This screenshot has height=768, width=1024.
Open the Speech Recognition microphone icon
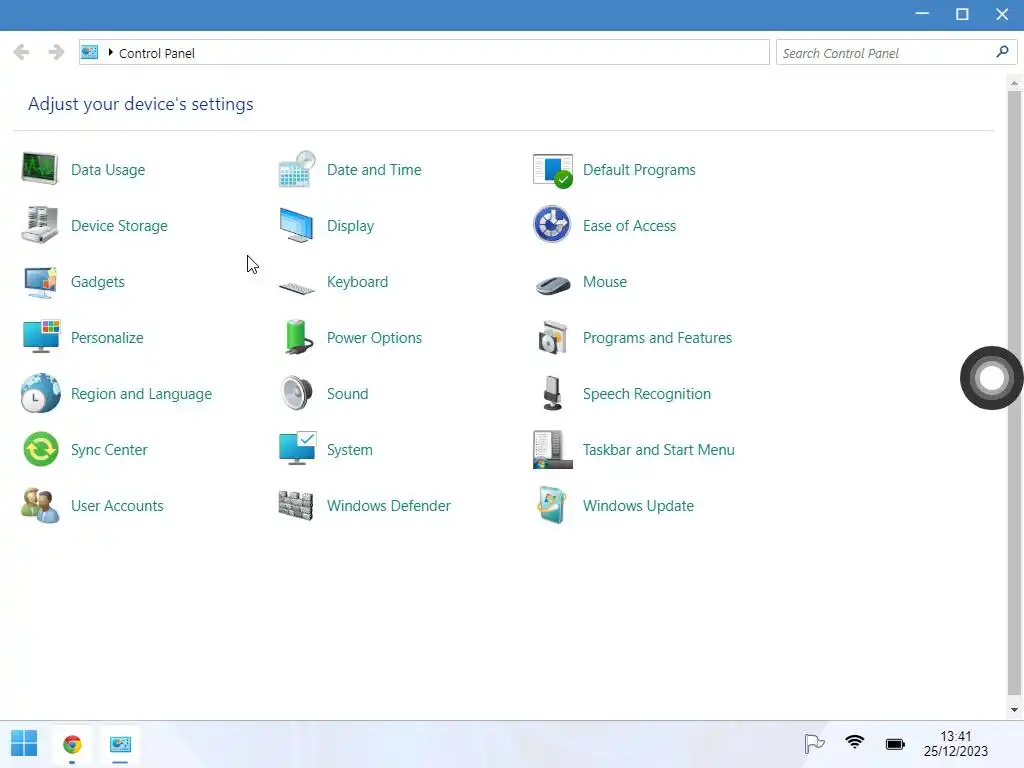[x=552, y=393]
